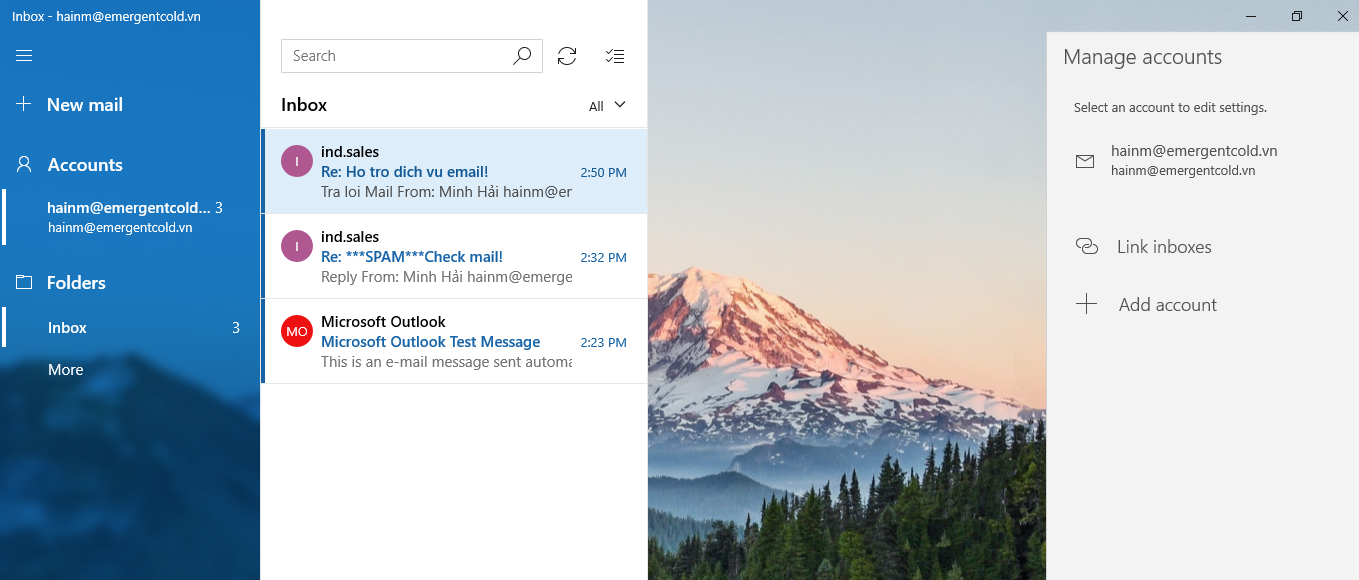Image resolution: width=1359 pixels, height=580 pixels.
Task: Sync this view with refresh icon
Action: [x=567, y=56]
